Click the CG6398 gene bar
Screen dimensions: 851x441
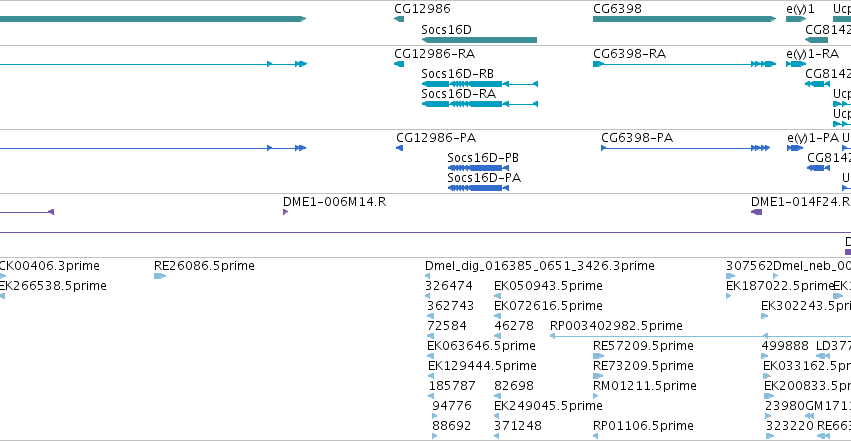point(684,19)
